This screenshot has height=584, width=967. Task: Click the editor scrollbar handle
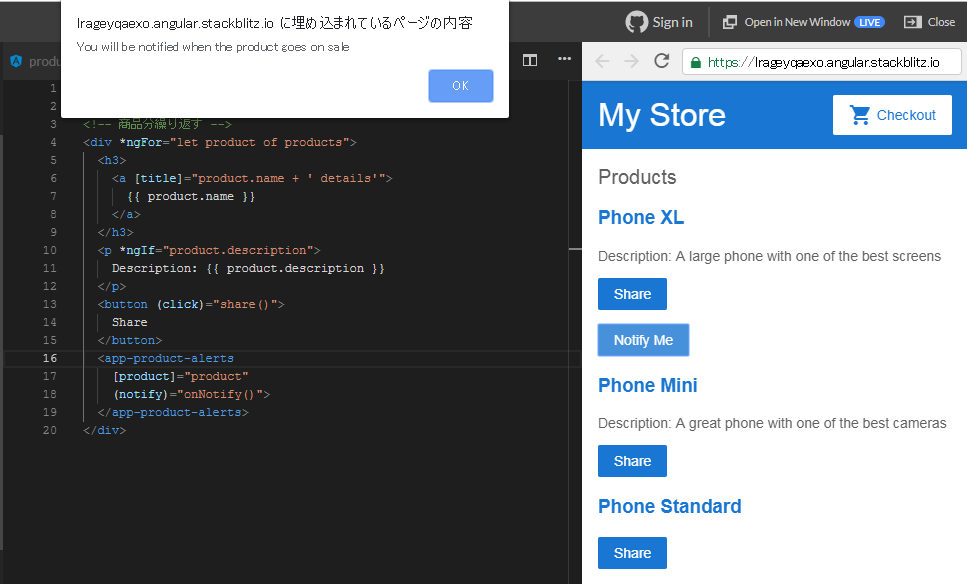pos(574,250)
